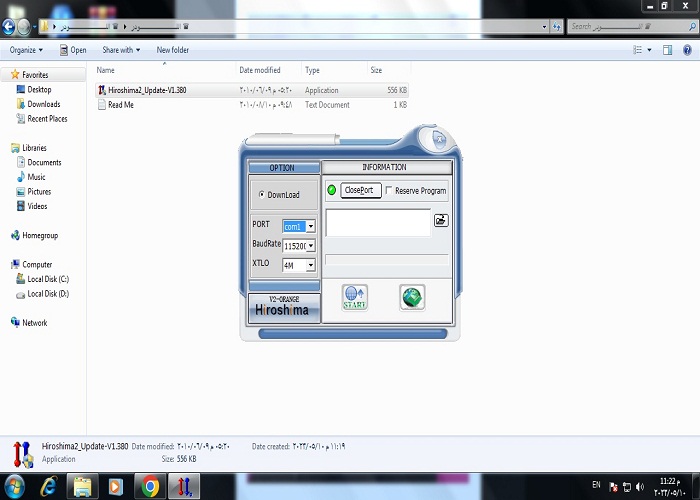
Task: Click the ClosePort button
Action: click(x=361, y=190)
